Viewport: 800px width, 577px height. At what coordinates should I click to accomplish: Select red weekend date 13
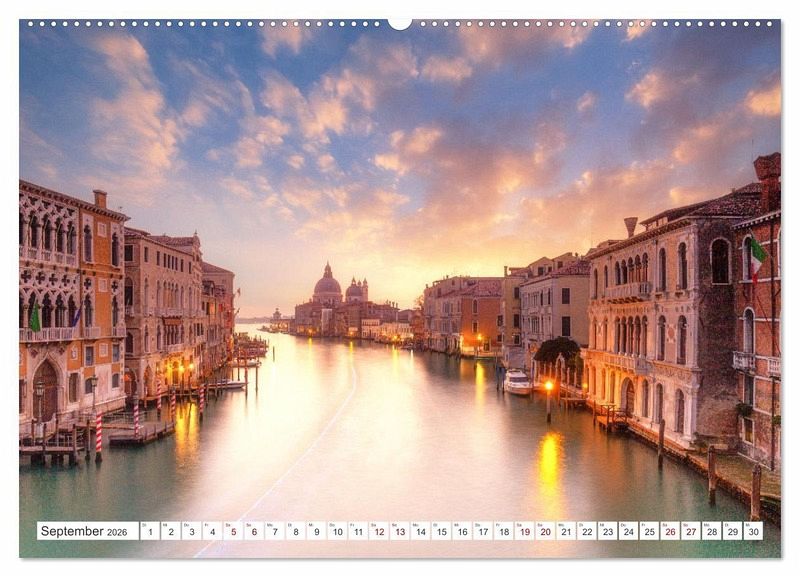coord(399,531)
